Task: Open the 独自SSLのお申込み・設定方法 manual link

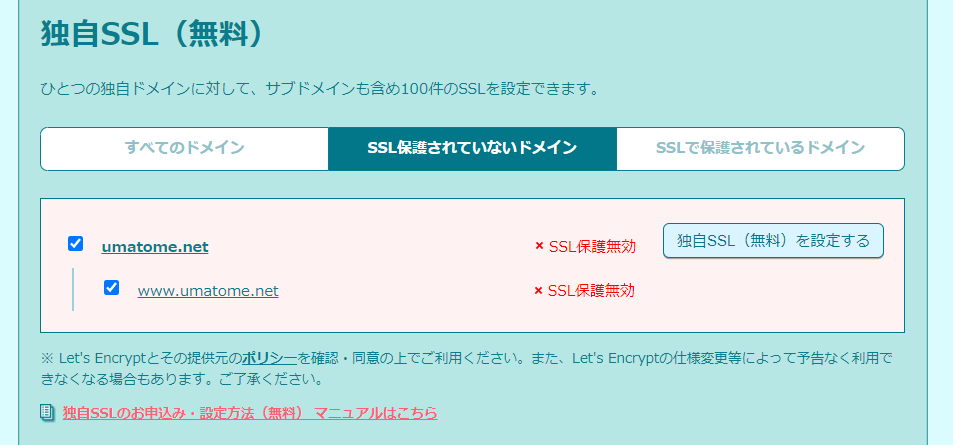Action: click(x=250, y=412)
